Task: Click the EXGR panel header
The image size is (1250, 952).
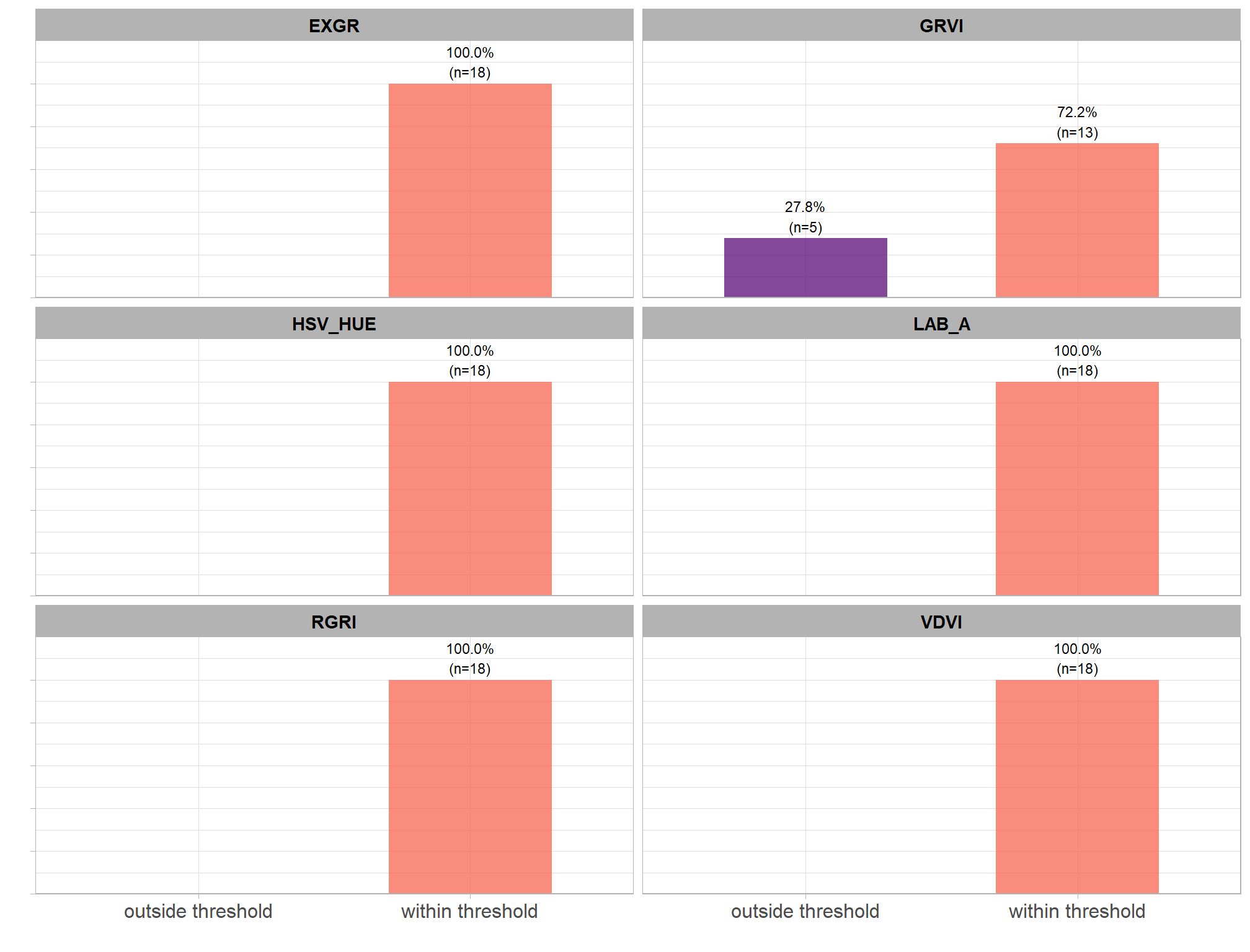Action: pyautogui.click(x=334, y=25)
